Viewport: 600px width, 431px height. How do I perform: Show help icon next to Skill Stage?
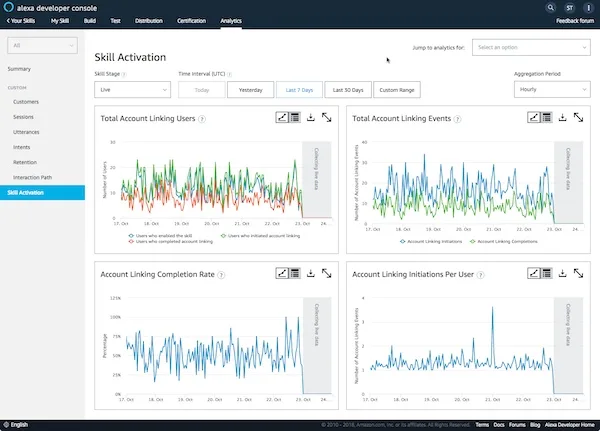[124, 74]
